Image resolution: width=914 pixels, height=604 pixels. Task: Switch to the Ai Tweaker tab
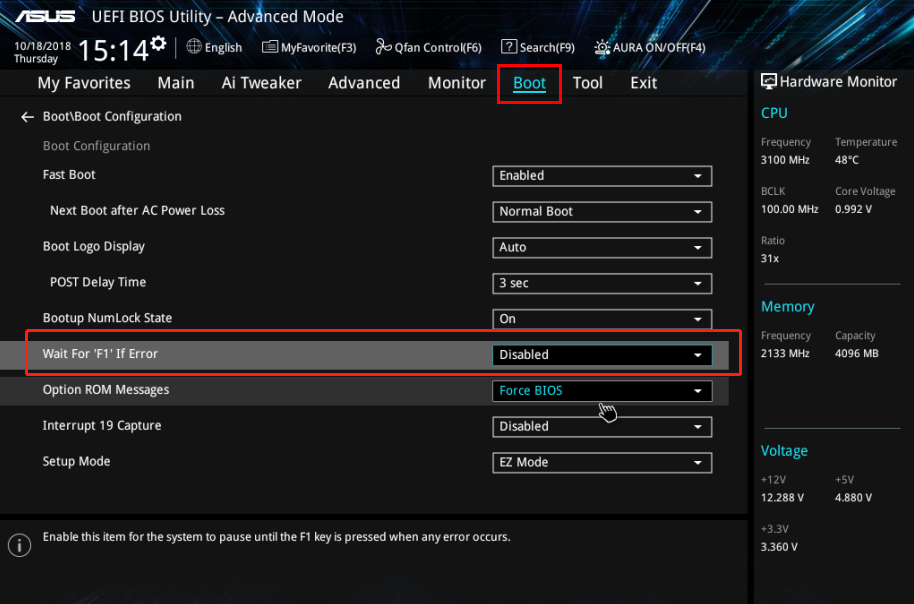(261, 83)
